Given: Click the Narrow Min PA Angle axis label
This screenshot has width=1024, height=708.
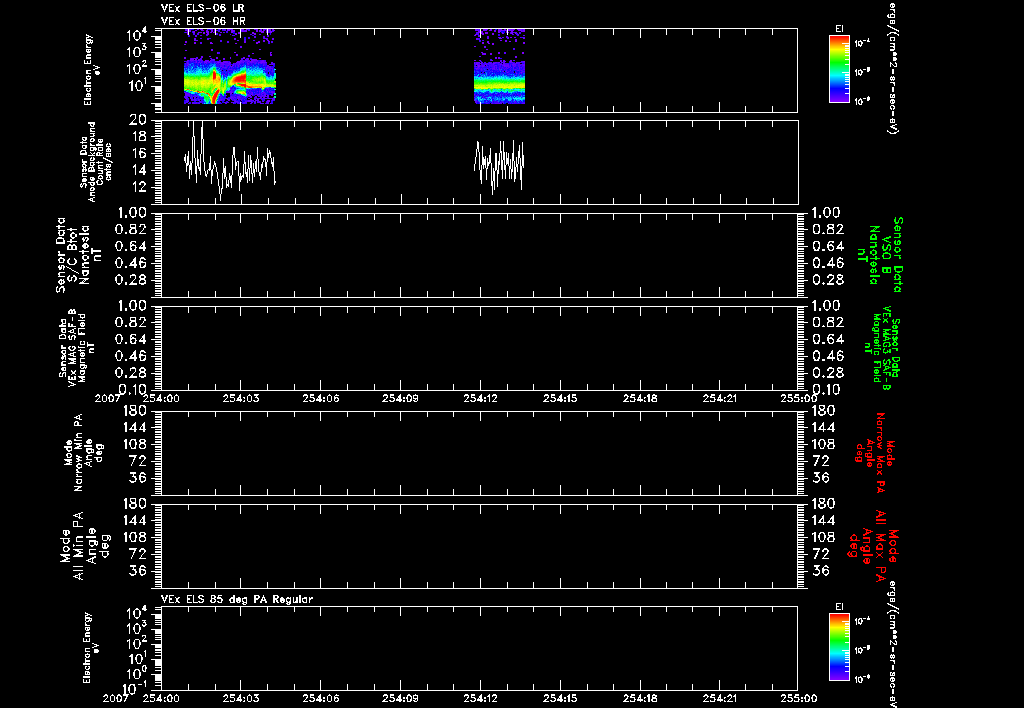Looking at the screenshot, I should (84, 452).
